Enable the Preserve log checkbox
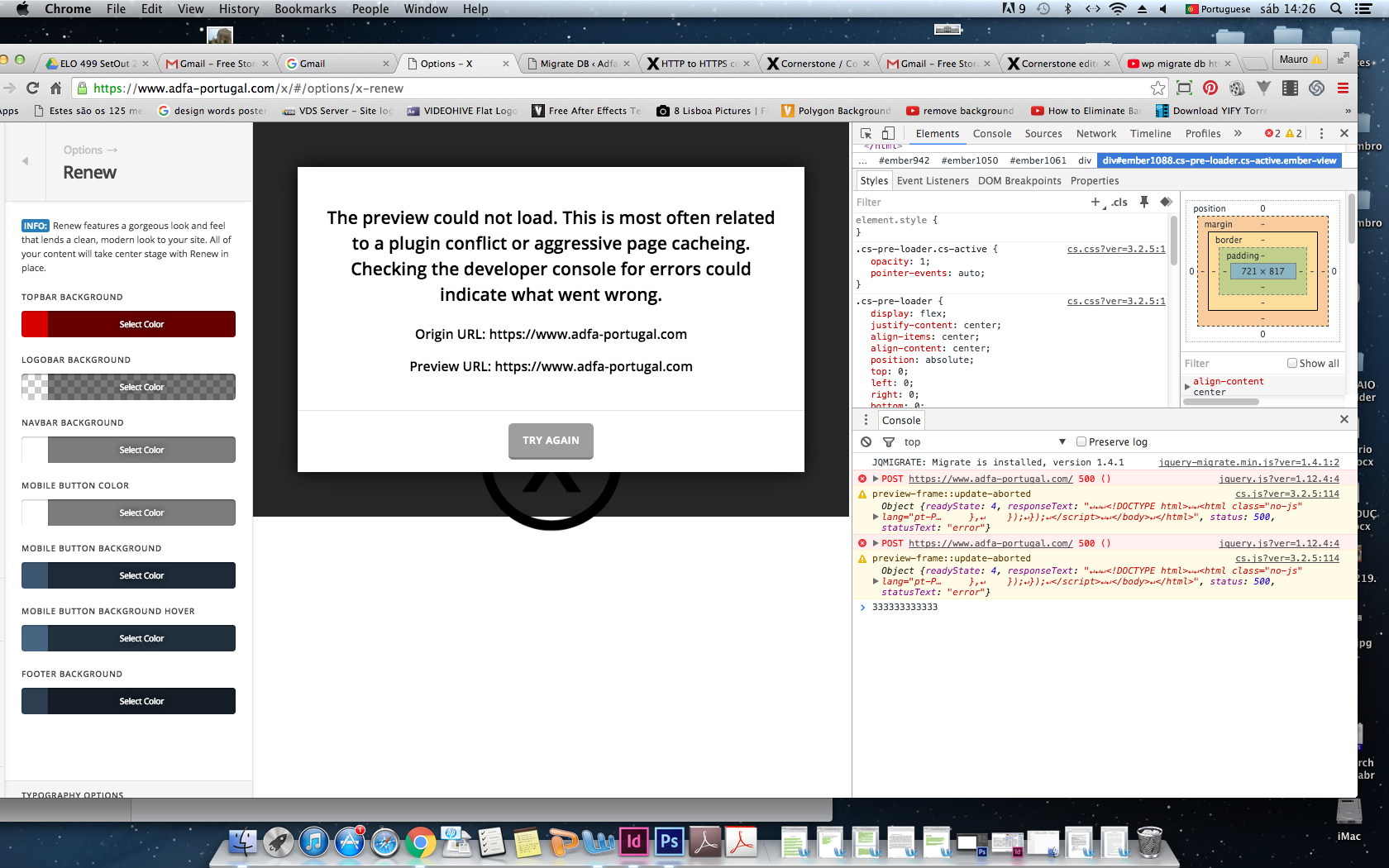1389x868 pixels. pyautogui.click(x=1081, y=441)
